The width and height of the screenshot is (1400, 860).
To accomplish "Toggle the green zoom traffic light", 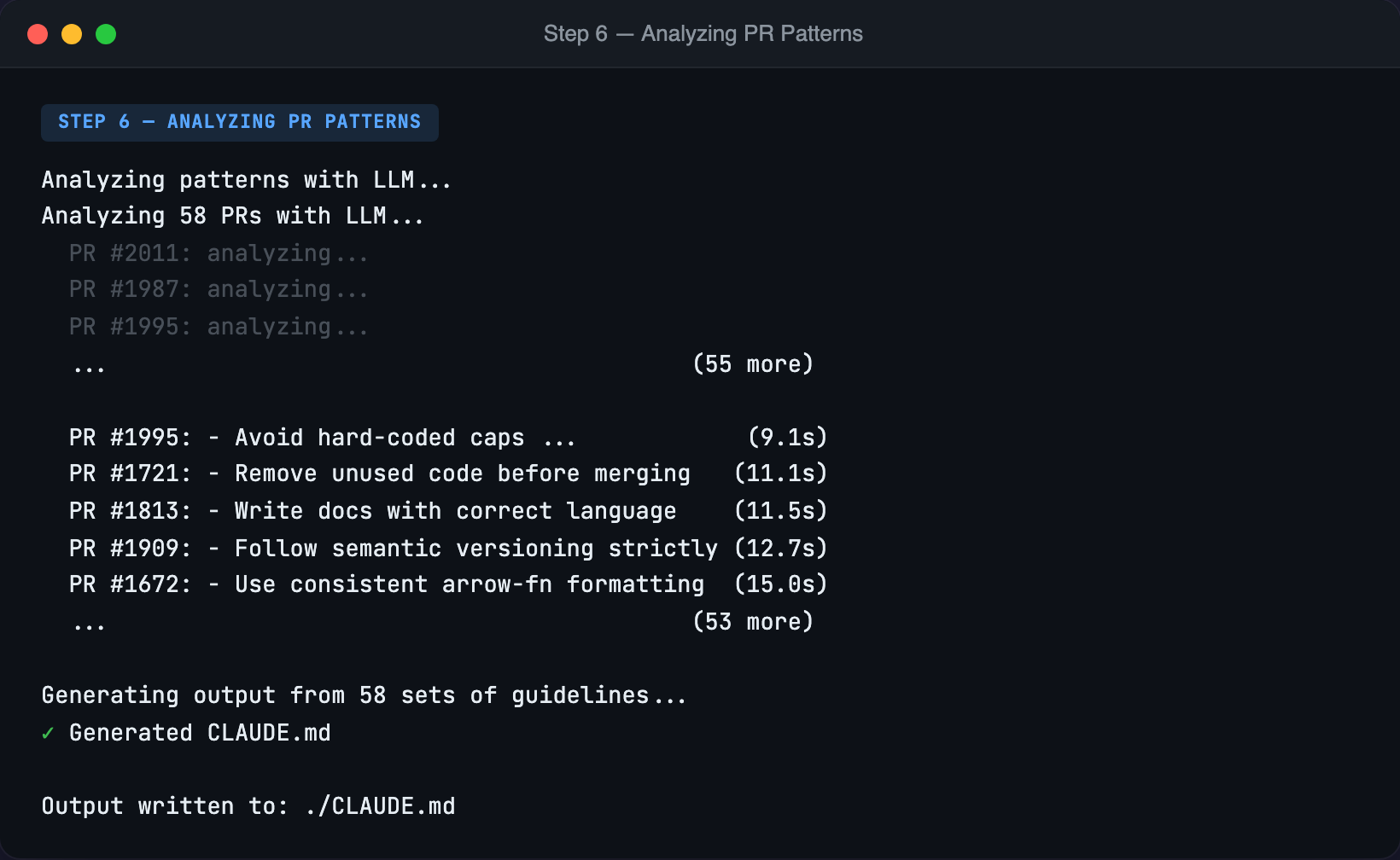I will 106,34.
